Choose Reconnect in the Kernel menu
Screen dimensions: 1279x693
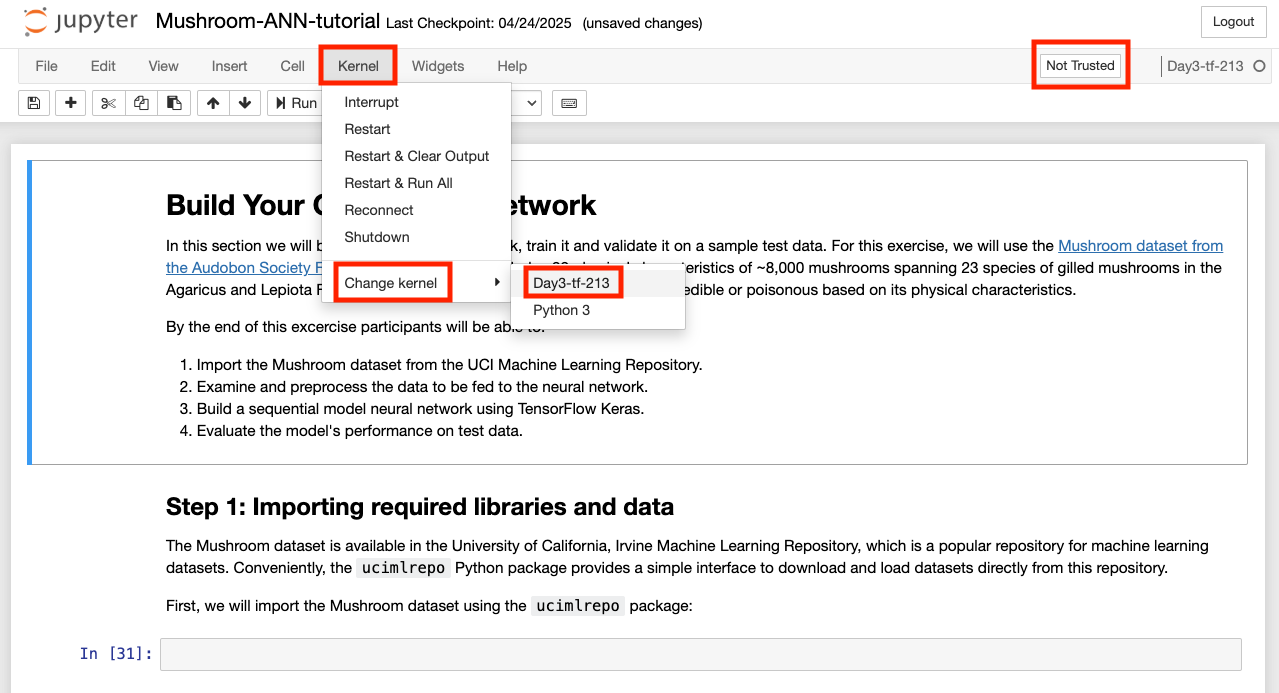pos(416,210)
